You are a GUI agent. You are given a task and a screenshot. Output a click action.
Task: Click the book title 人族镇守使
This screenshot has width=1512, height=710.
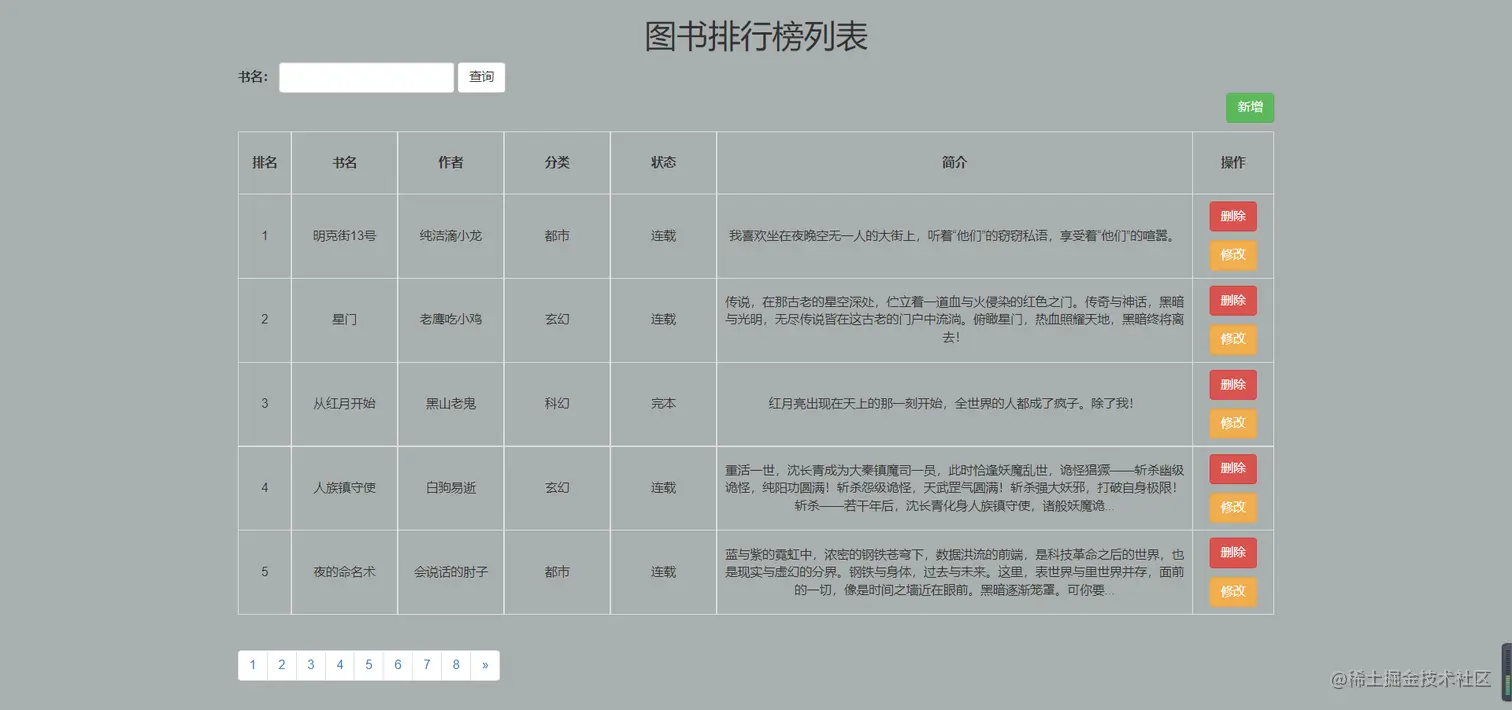(x=345, y=488)
